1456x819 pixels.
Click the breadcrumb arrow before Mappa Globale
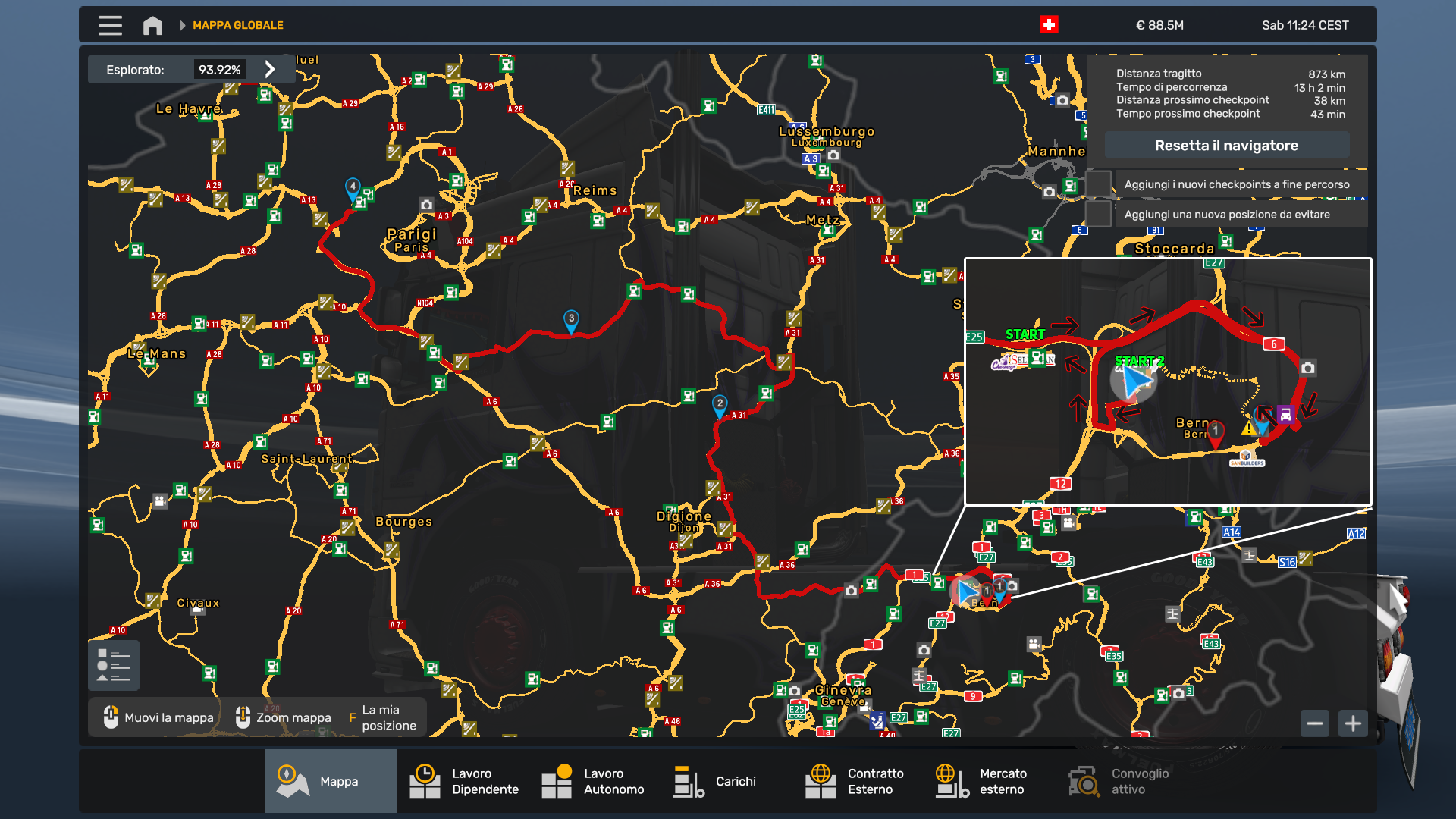coord(182,25)
